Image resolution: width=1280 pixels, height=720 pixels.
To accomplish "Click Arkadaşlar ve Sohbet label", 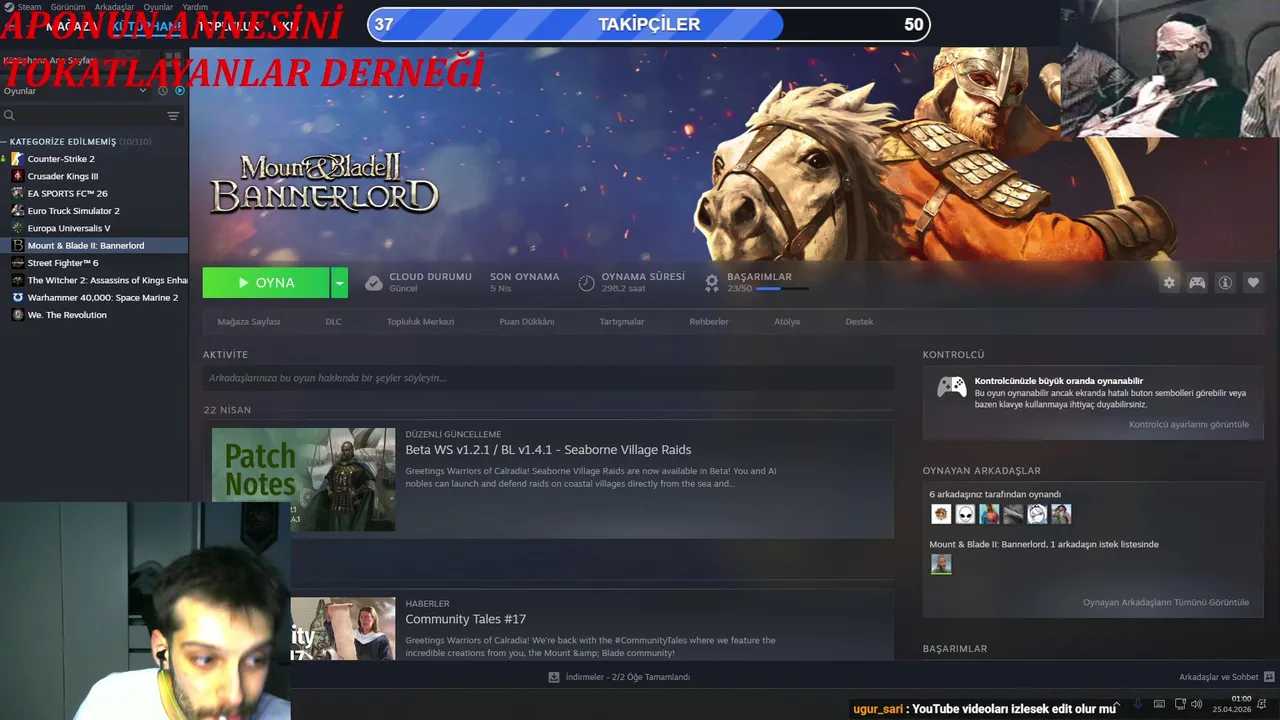I will click(x=1219, y=677).
